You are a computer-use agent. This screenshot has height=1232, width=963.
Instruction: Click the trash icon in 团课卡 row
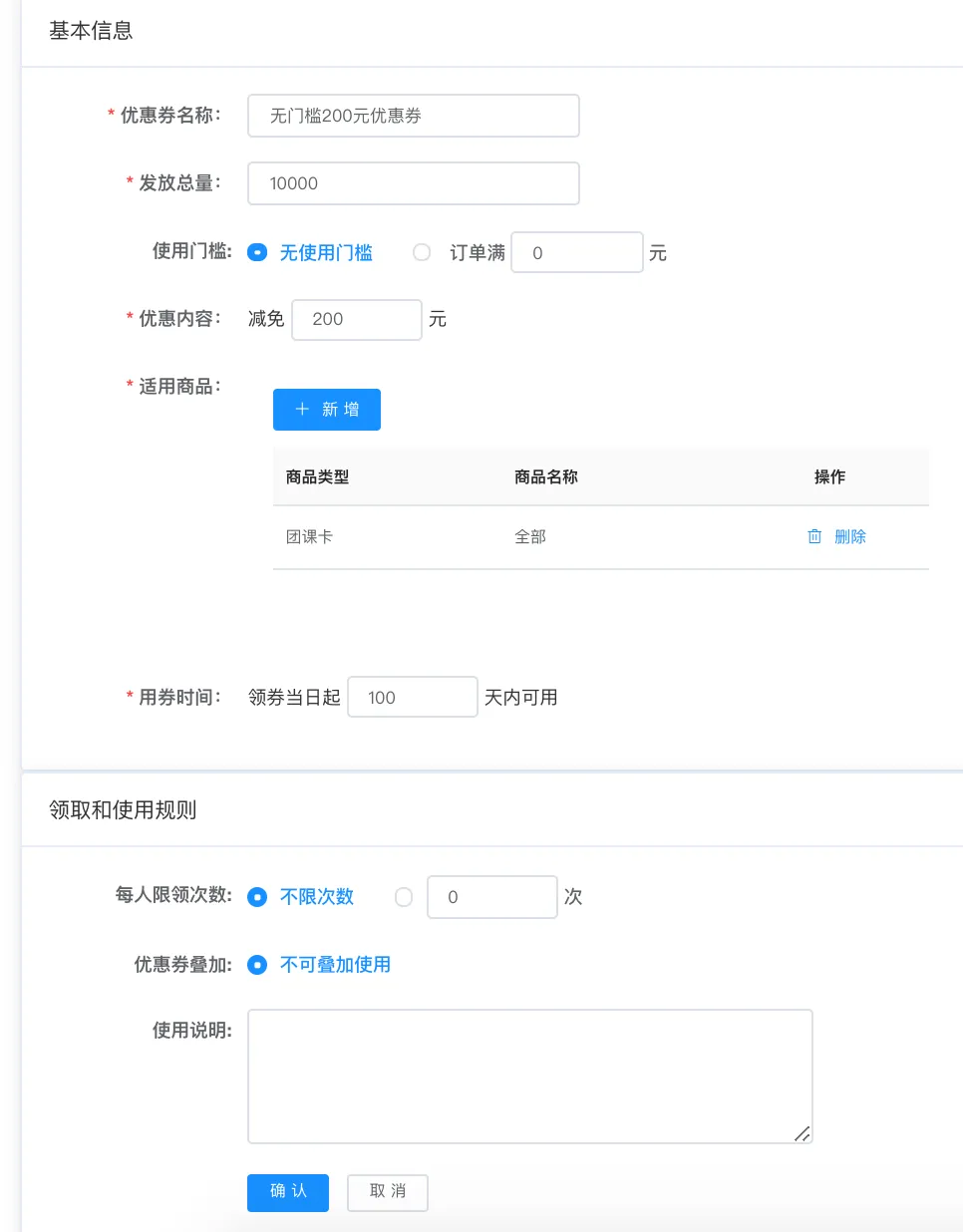pyautogui.click(x=814, y=536)
